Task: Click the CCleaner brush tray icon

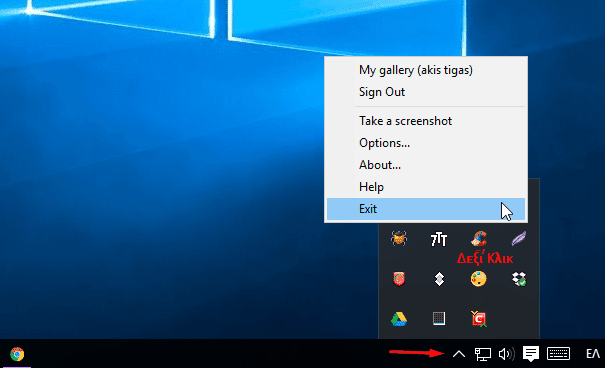Action: coord(479,238)
